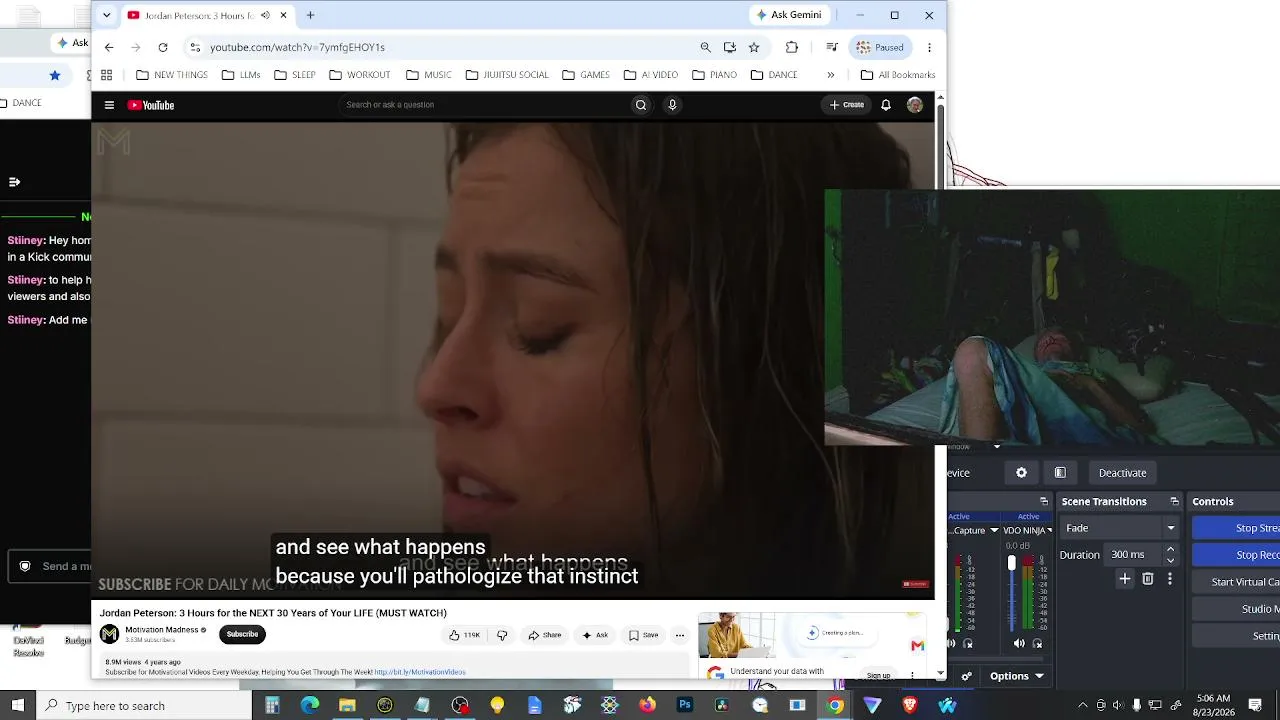Mute the tab via the speaker icon

pos(265,15)
